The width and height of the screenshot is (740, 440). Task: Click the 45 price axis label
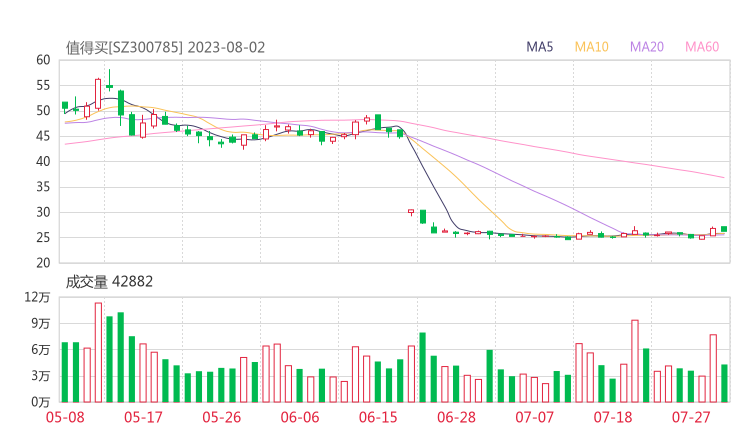43,136
